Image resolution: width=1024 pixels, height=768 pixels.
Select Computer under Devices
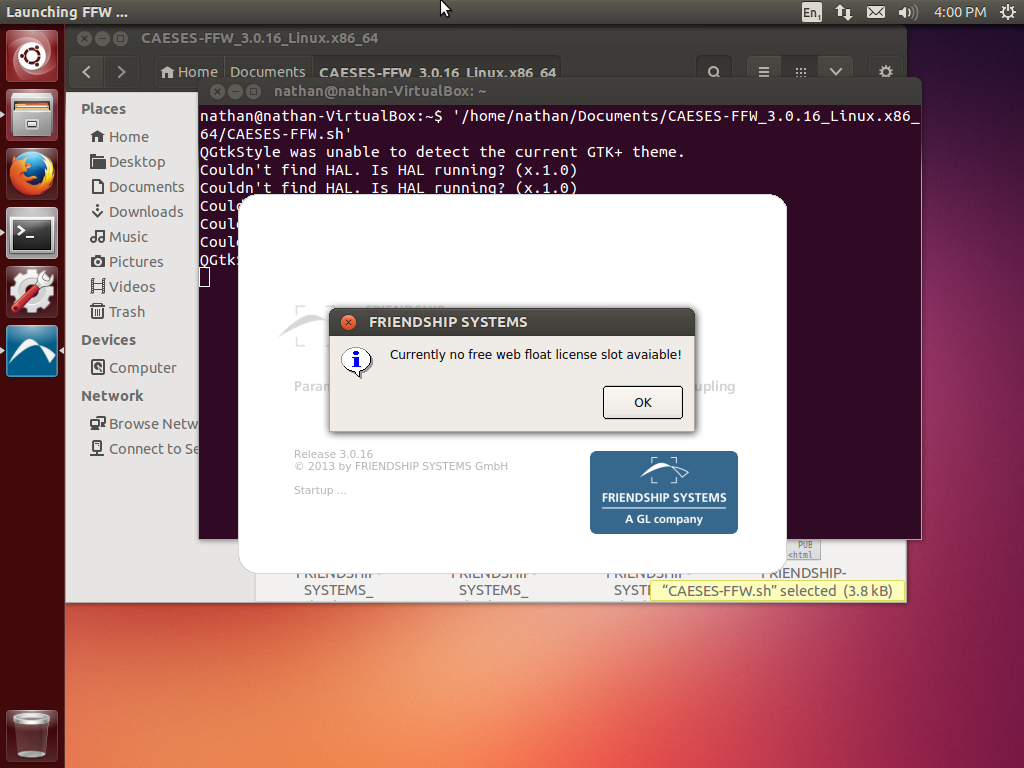(134, 368)
